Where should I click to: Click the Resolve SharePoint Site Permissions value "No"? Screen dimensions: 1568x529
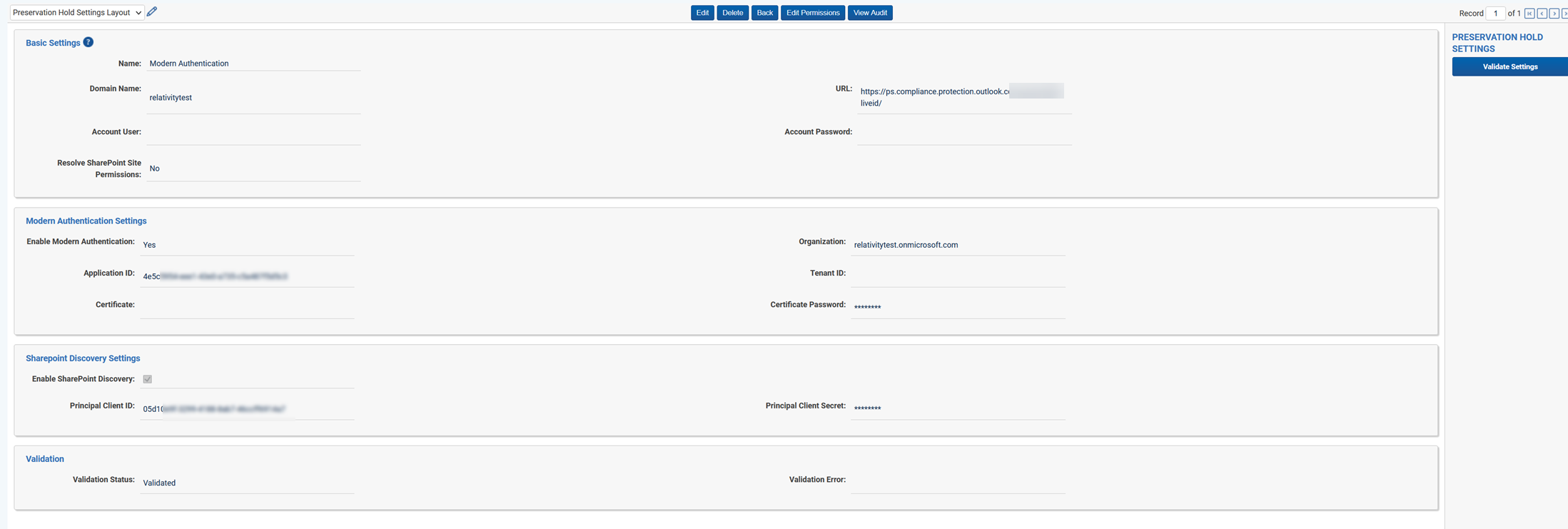coord(154,168)
